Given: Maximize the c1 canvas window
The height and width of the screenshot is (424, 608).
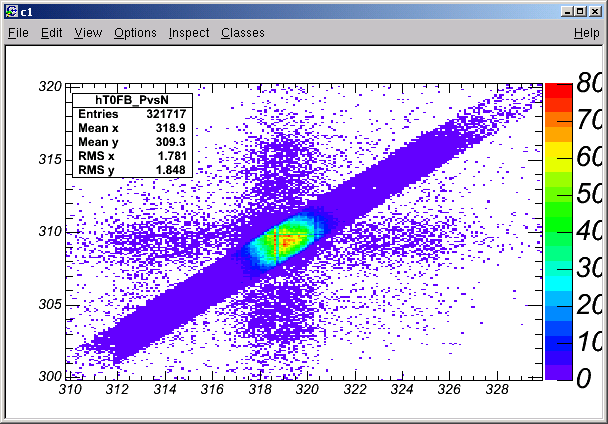Looking at the screenshot, I should click(x=580, y=12).
